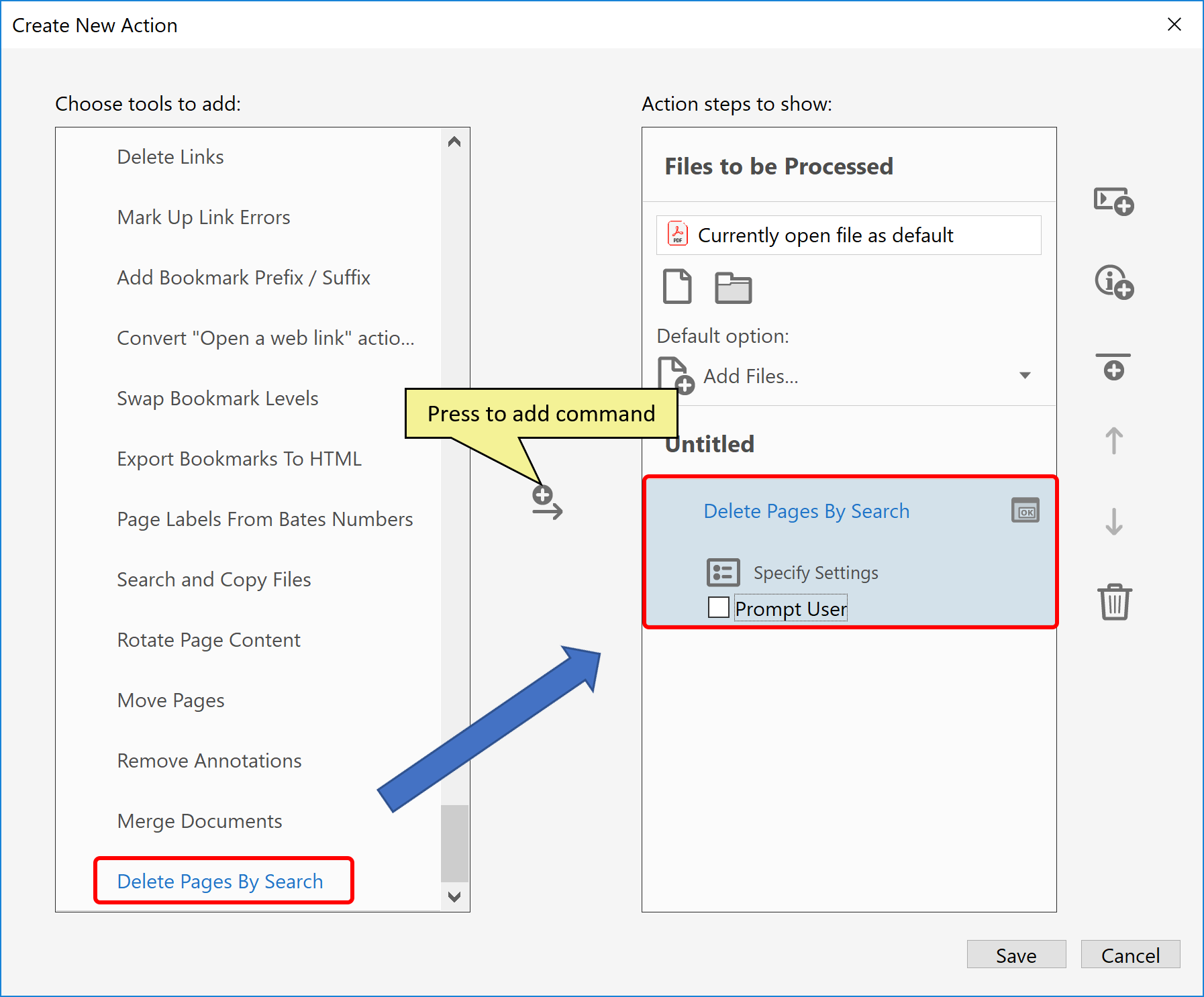Viewport: 1204px width, 997px height.
Task: Select Delete Pages By Search in the tools list
Action: tap(219, 881)
